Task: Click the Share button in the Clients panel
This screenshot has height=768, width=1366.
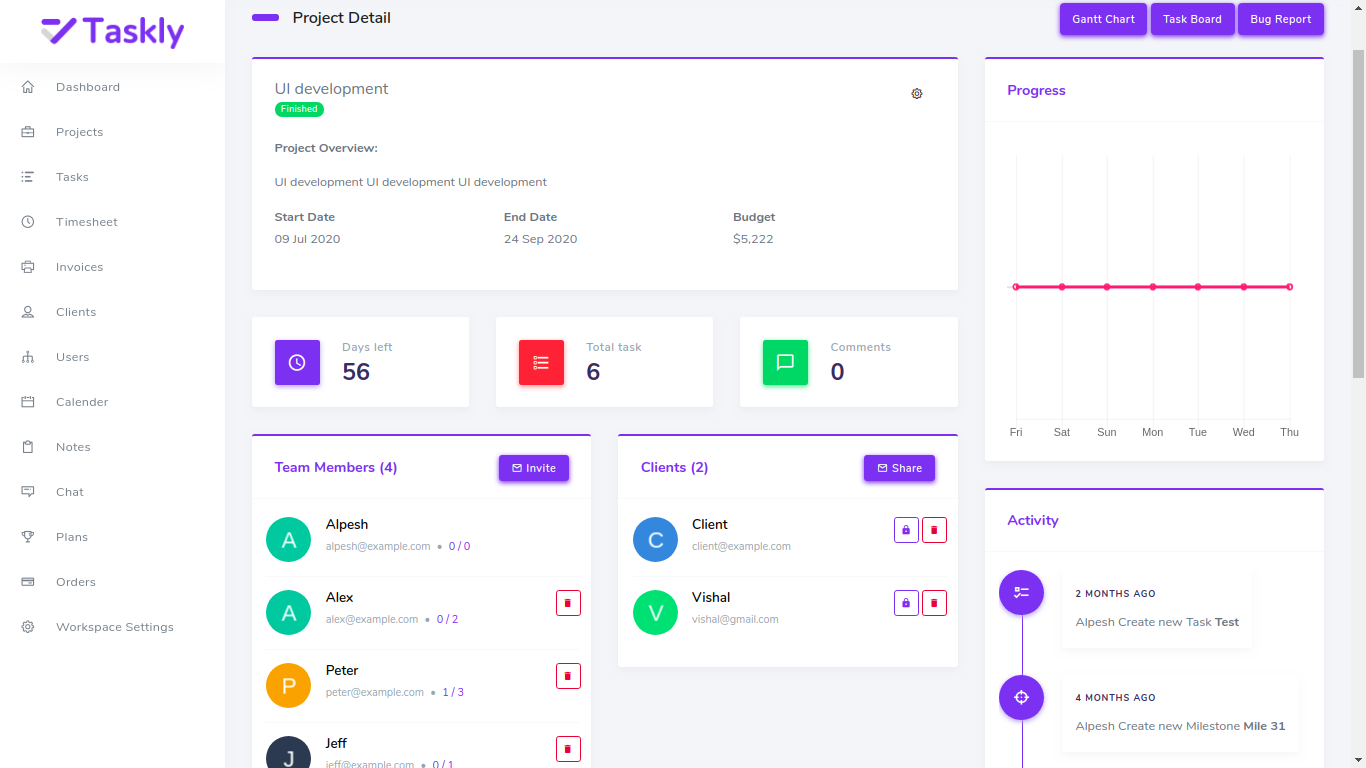Action: [x=898, y=467]
